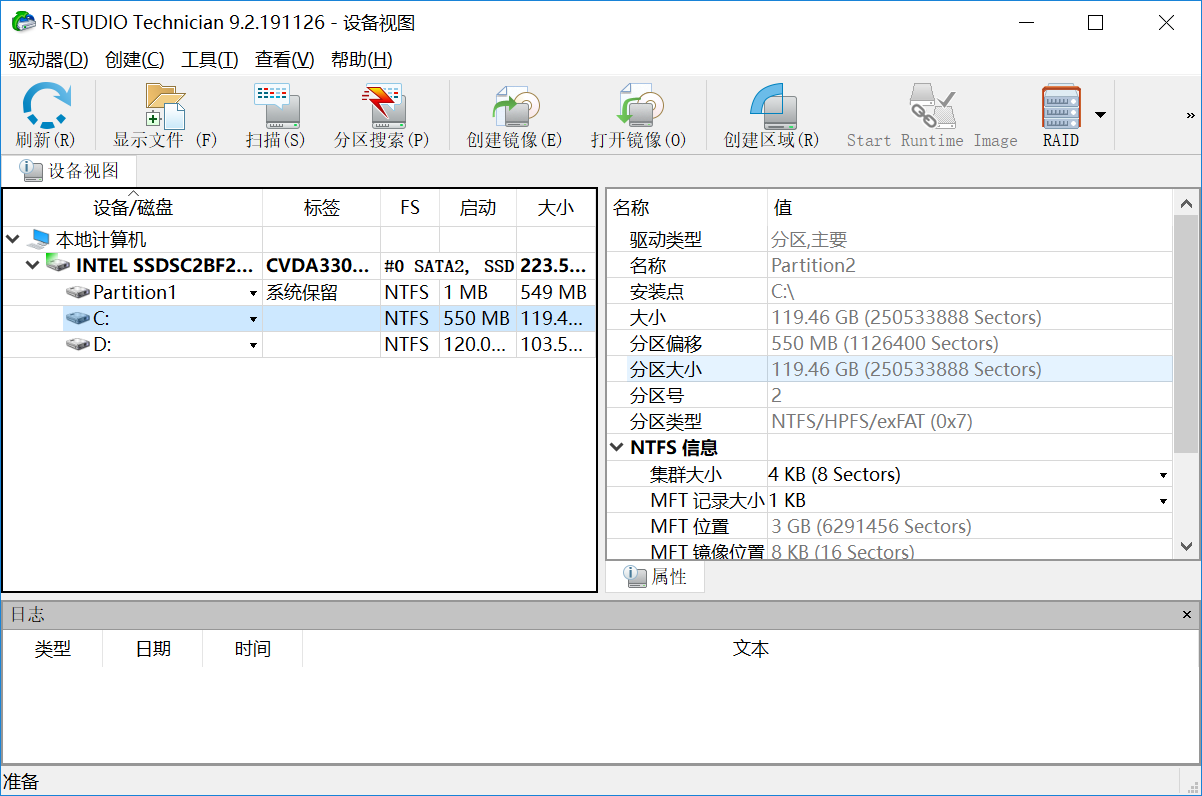Viewport: 1202px width, 796px height.
Task: Click the 大小 column header in device list
Action: click(556, 208)
